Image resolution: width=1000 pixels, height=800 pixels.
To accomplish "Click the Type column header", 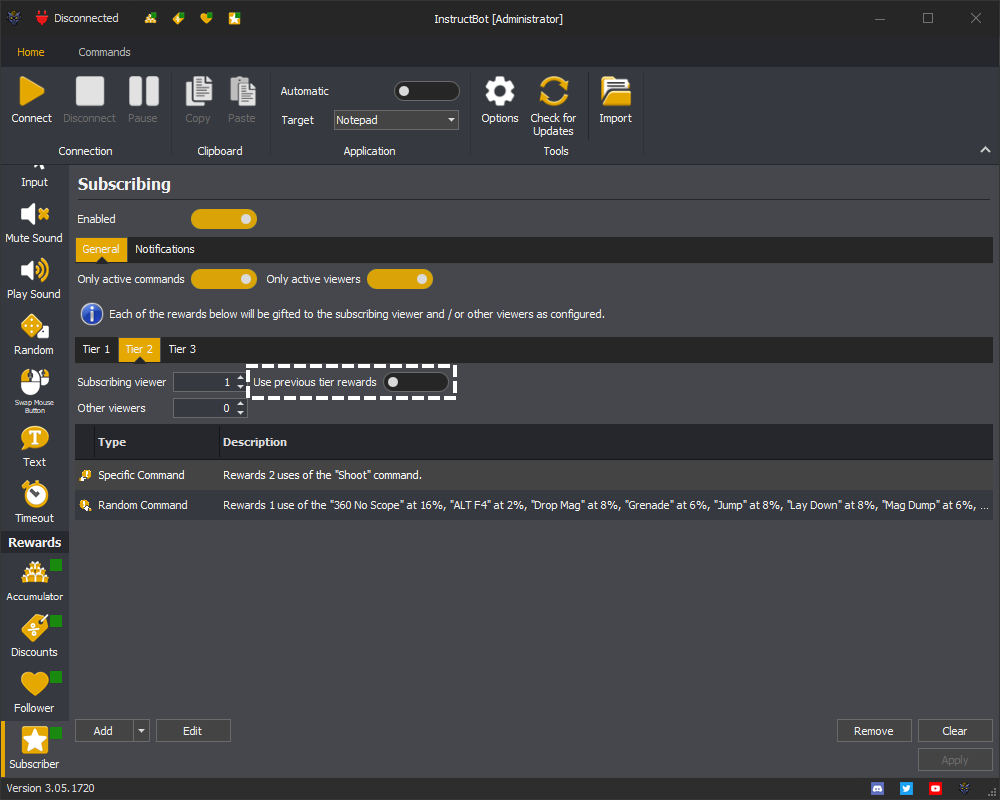I will [x=156, y=442].
